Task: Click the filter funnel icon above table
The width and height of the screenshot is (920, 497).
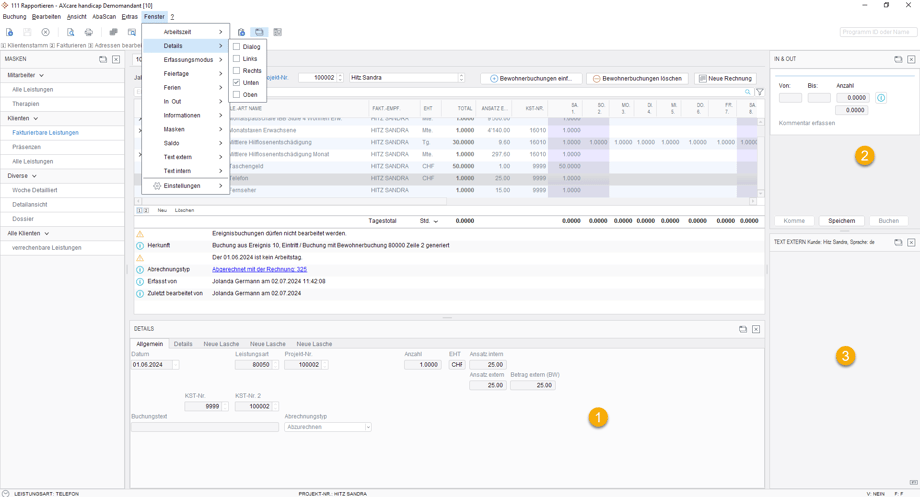Action: (x=760, y=92)
